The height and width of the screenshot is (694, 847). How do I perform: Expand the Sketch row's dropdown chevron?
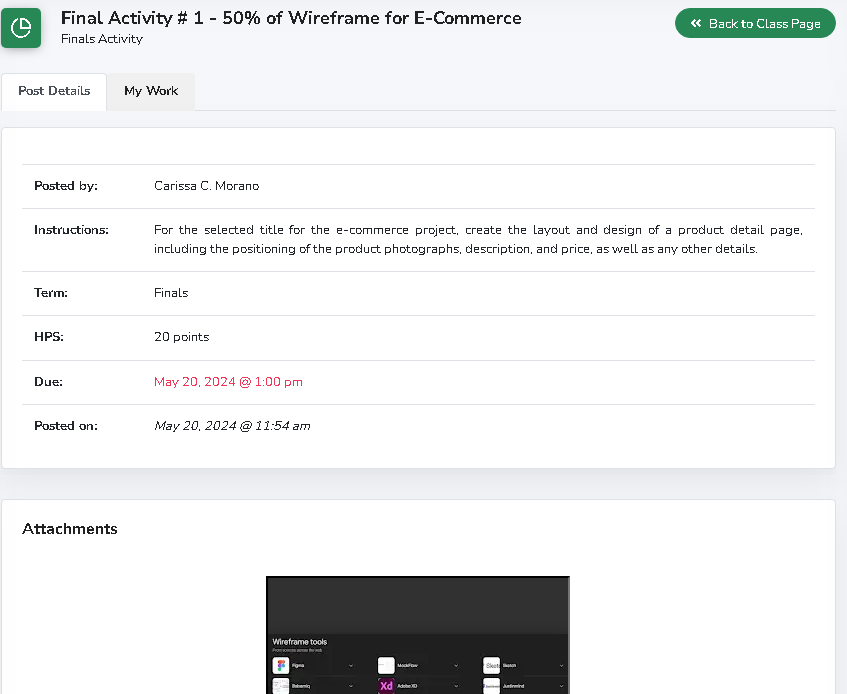point(561,666)
